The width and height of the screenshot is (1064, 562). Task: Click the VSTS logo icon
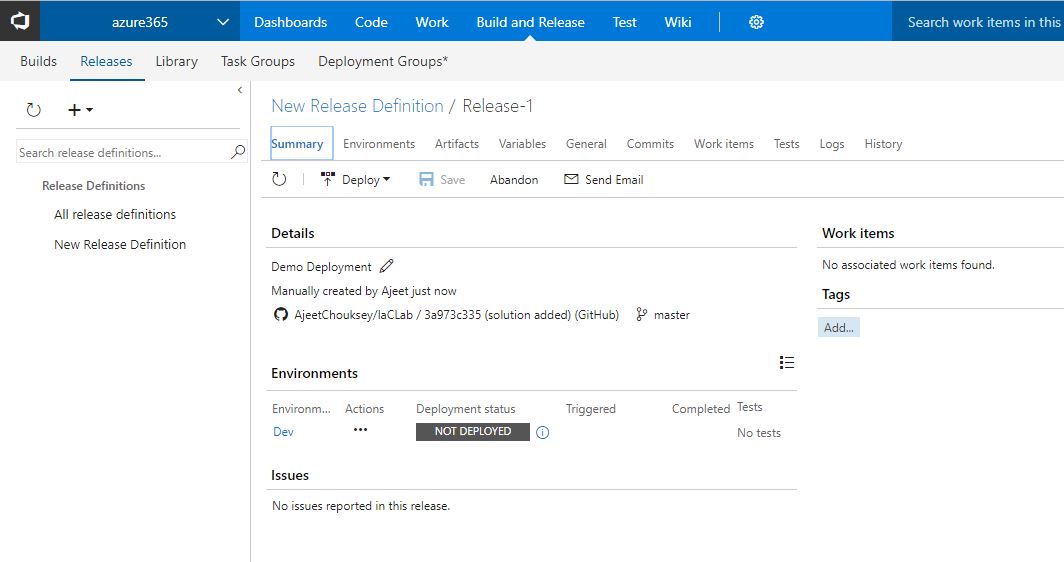(20, 21)
